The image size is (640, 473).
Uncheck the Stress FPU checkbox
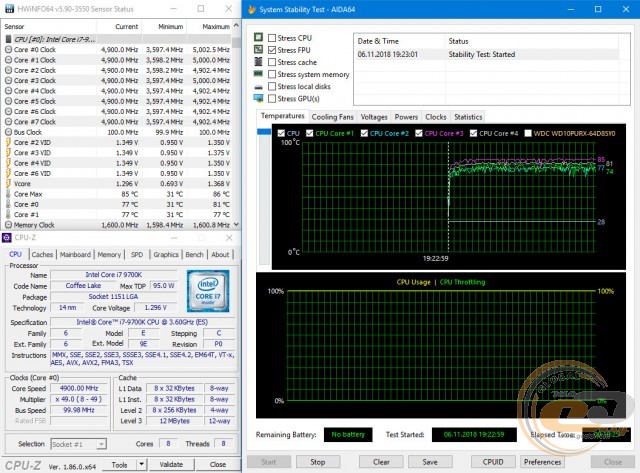click(x=272, y=50)
